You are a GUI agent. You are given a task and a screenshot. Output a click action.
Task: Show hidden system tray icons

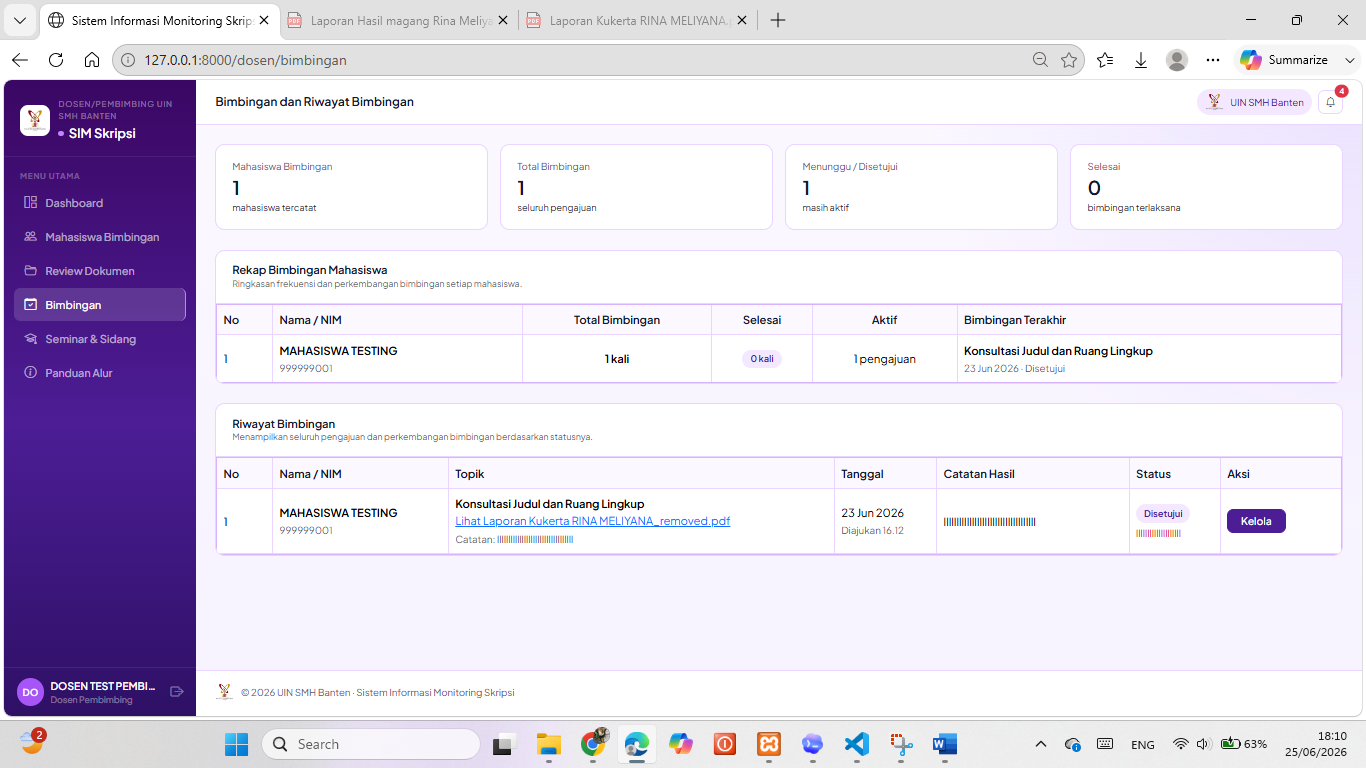click(x=1041, y=744)
